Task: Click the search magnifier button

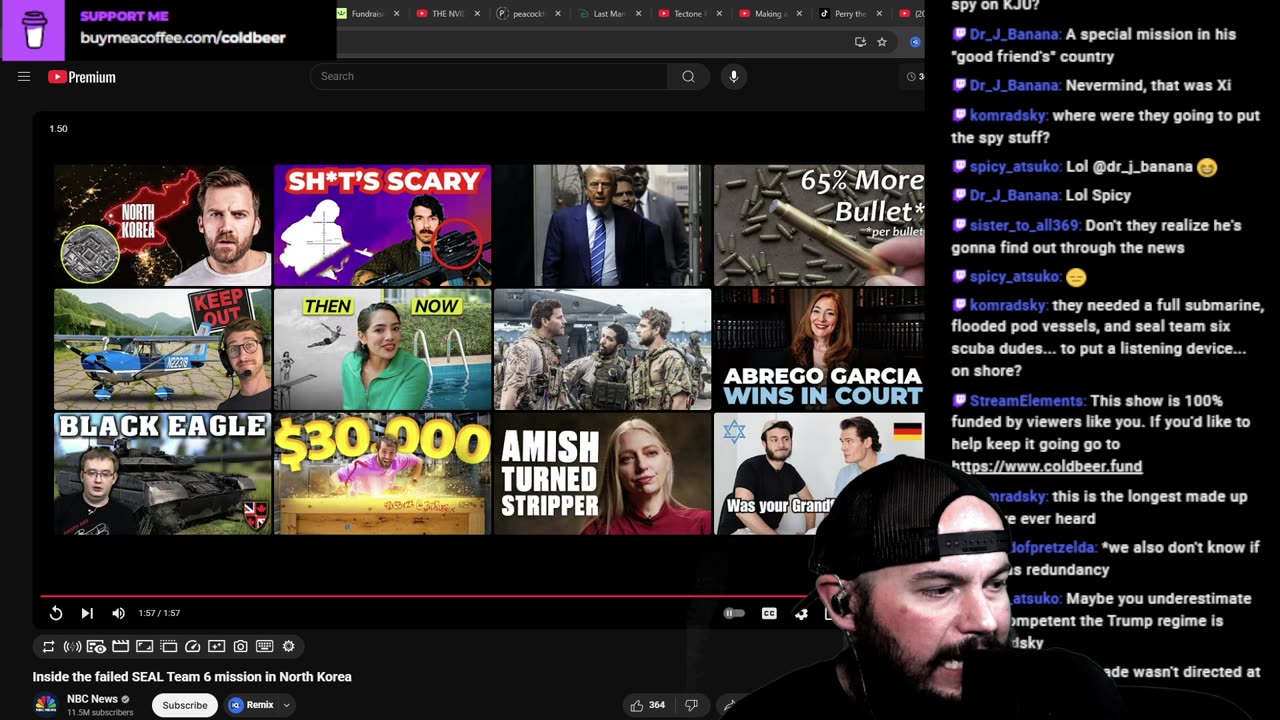Action: click(x=688, y=76)
